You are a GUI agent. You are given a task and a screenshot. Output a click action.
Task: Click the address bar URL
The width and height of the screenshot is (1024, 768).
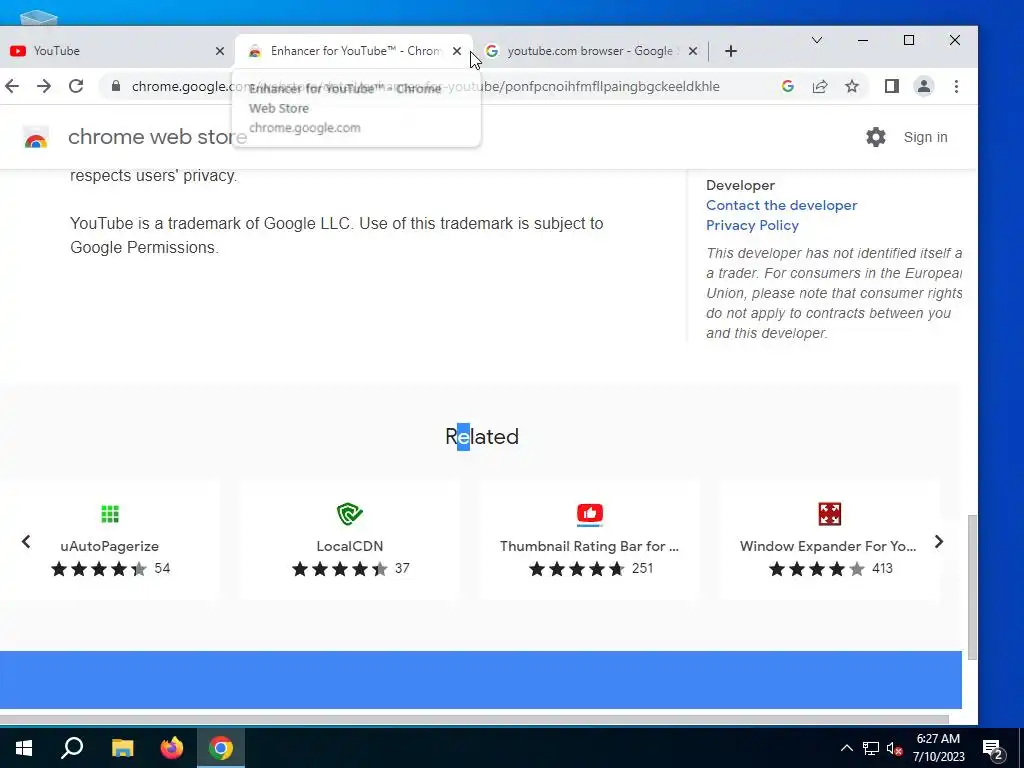(425, 86)
